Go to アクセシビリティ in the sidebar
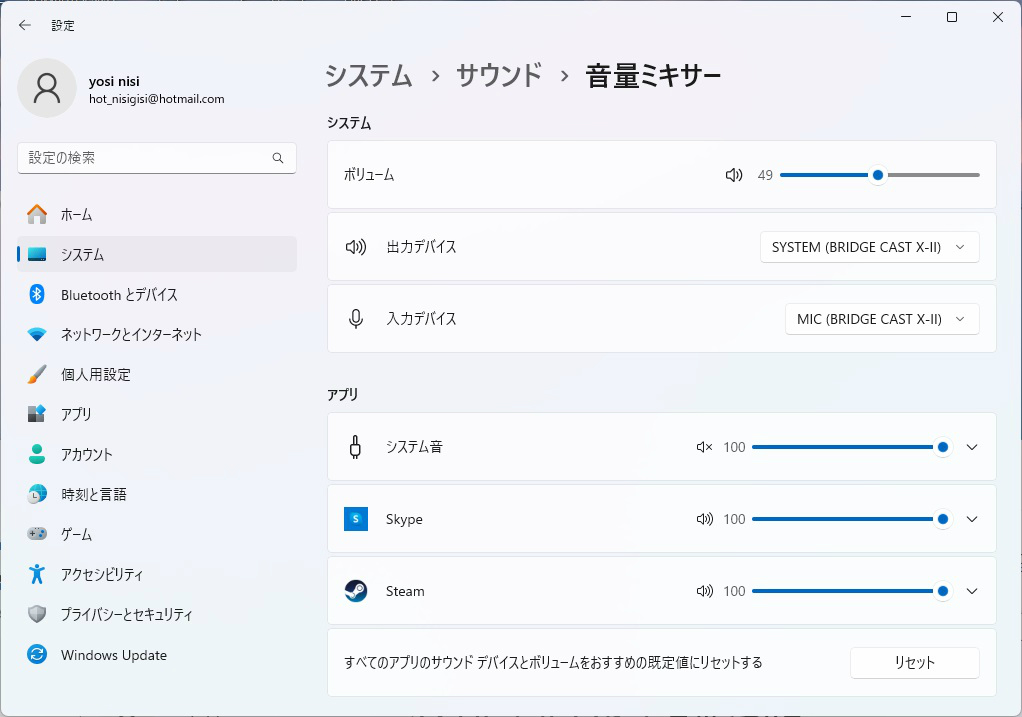This screenshot has width=1022, height=717. [x=101, y=574]
